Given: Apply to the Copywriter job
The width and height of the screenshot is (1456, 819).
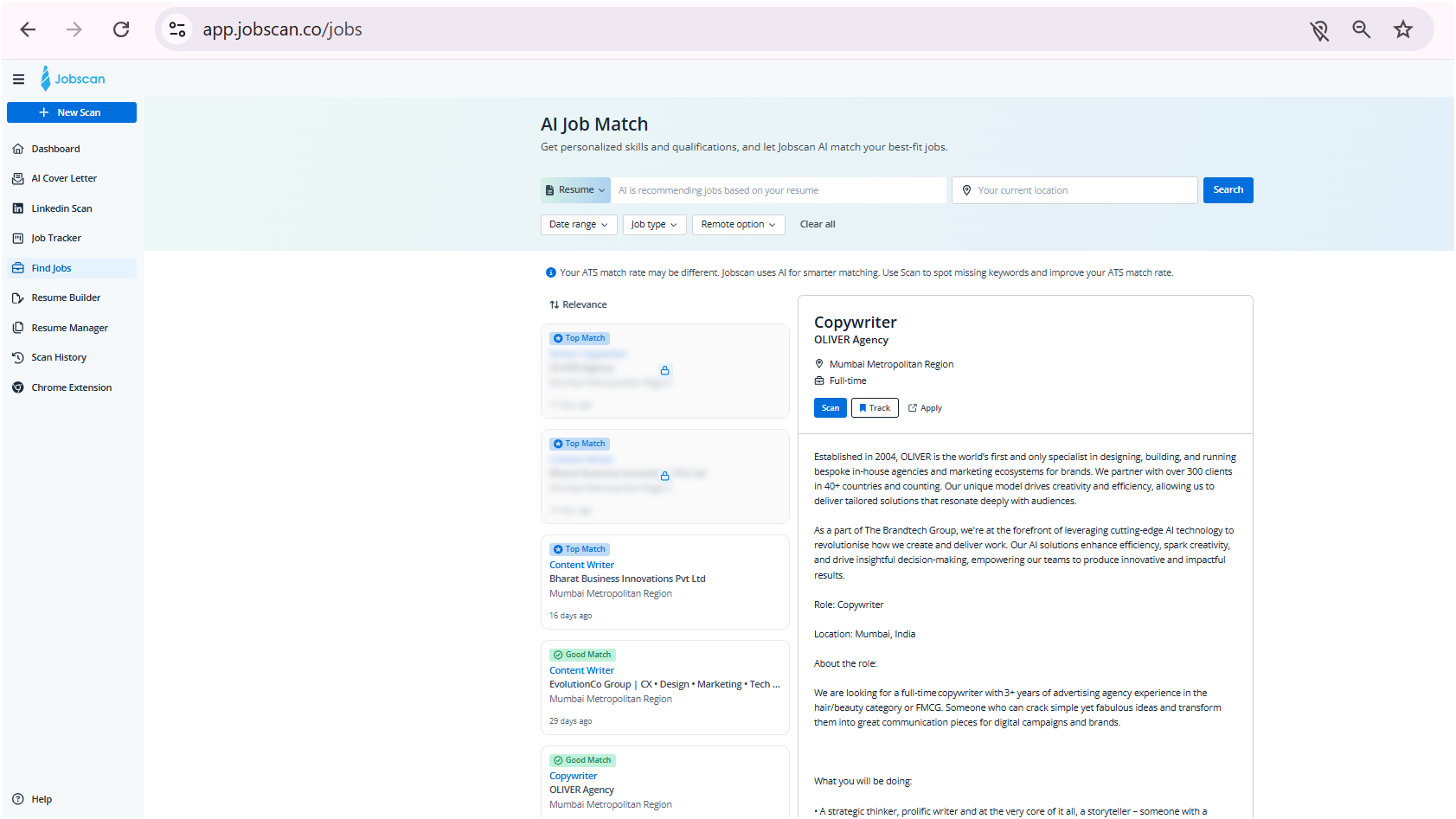Looking at the screenshot, I should (x=925, y=408).
